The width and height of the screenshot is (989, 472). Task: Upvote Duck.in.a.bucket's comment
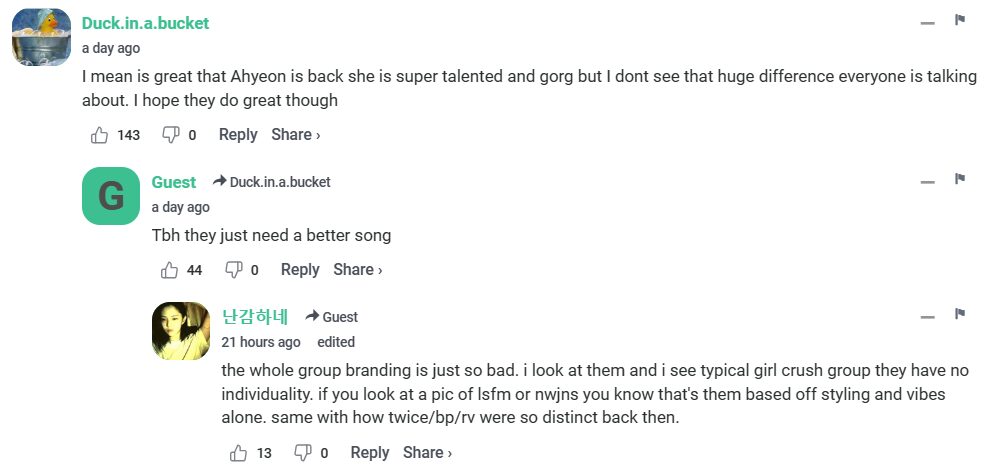click(100, 135)
